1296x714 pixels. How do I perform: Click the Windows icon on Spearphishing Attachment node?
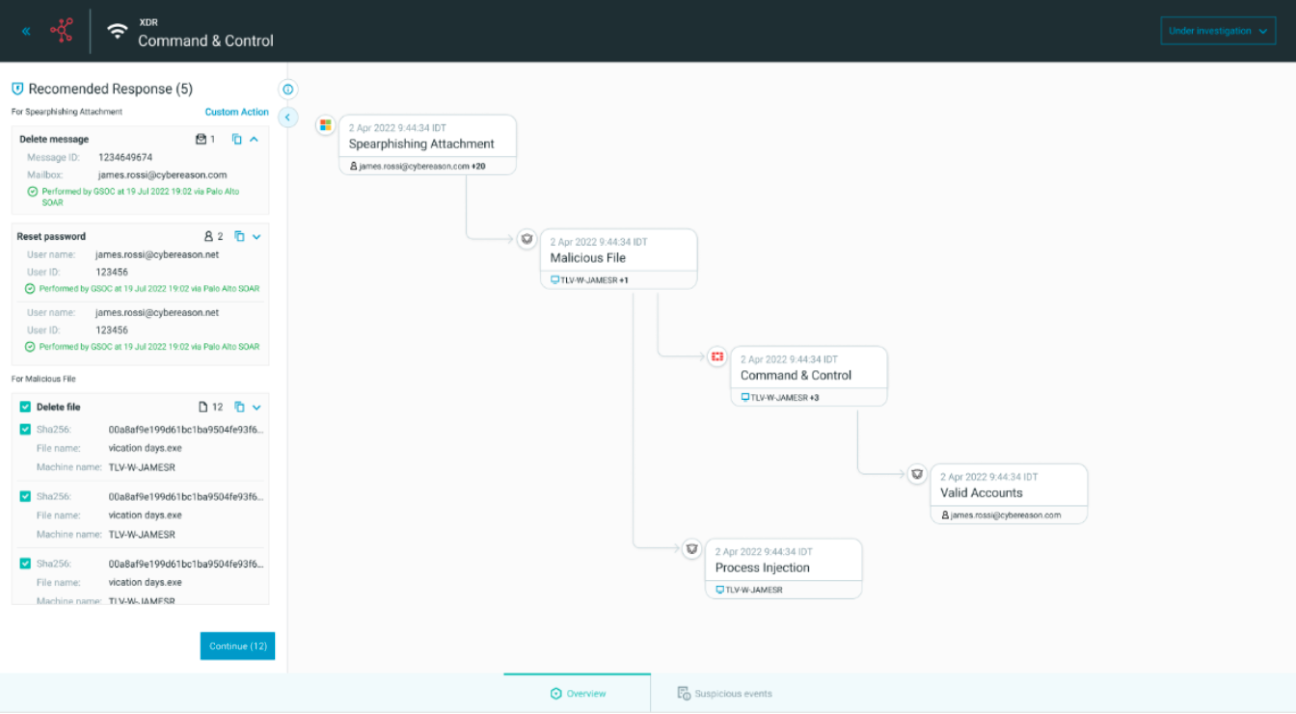tap(325, 125)
